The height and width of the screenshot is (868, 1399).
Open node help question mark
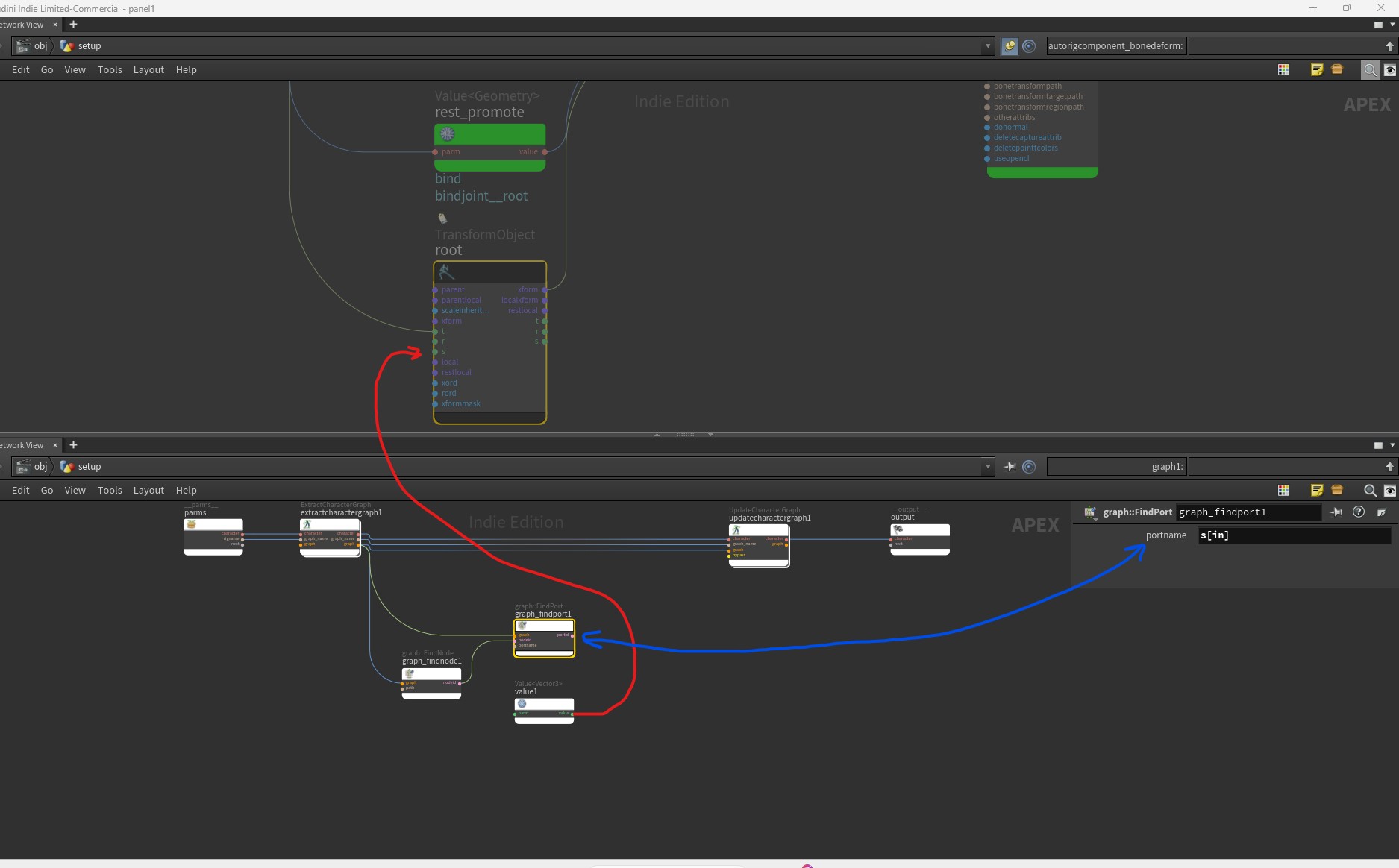[1359, 512]
